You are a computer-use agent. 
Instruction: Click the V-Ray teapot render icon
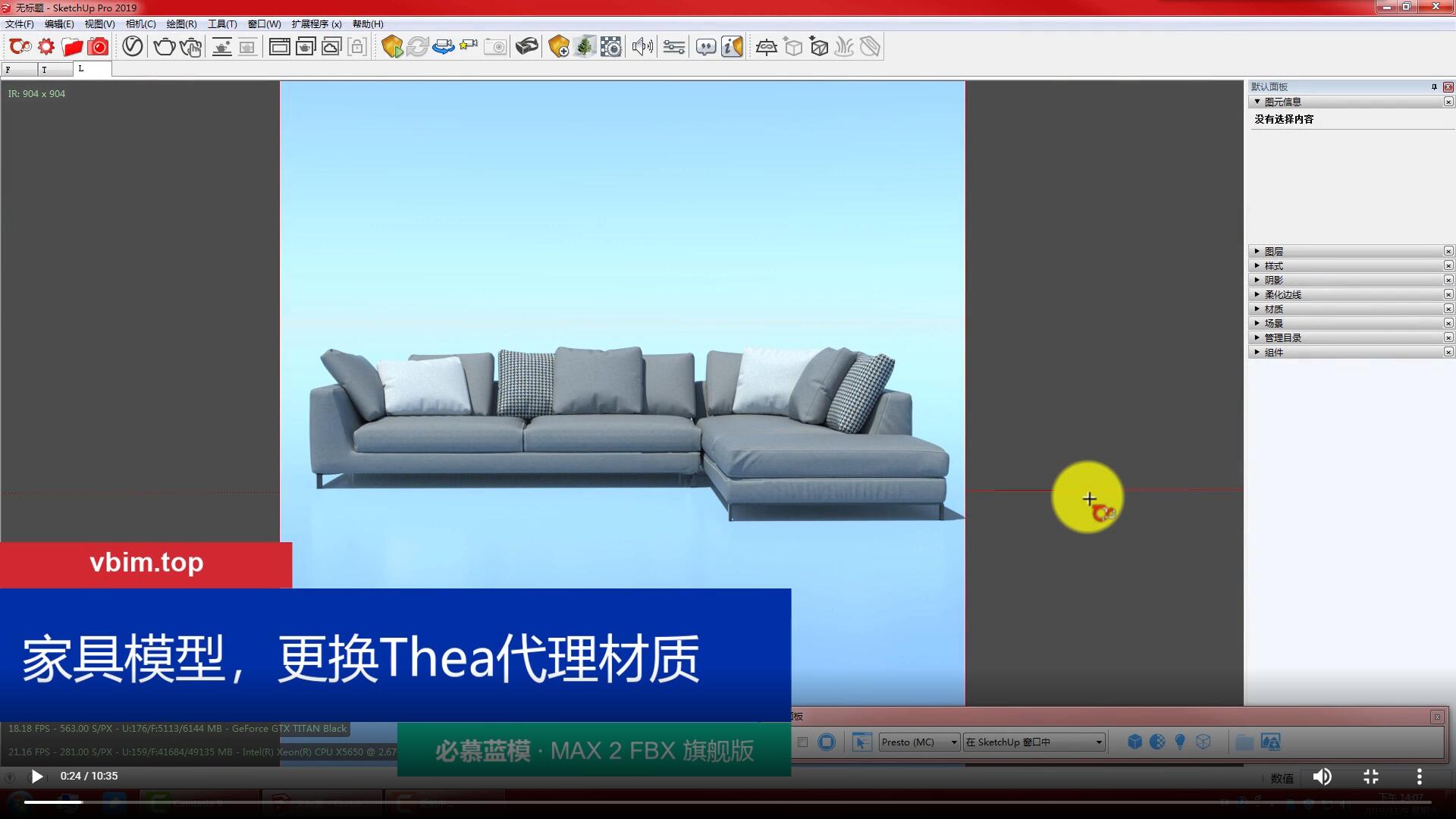click(x=164, y=47)
